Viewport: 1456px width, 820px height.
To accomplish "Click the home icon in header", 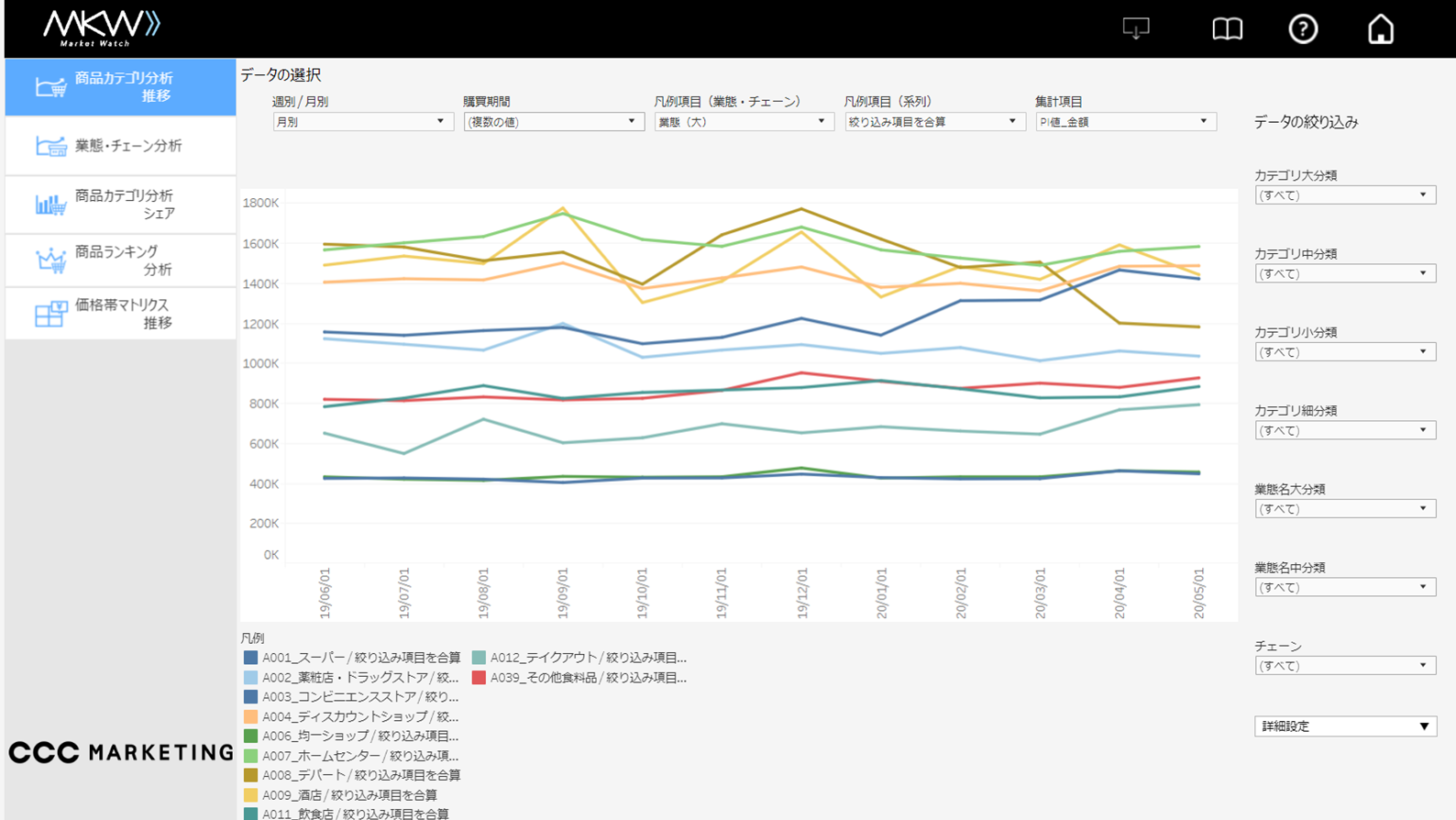I will pos(1380,29).
